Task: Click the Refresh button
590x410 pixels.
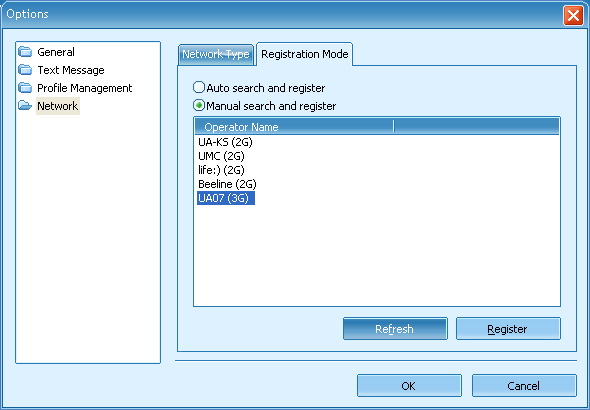Action: (395, 329)
